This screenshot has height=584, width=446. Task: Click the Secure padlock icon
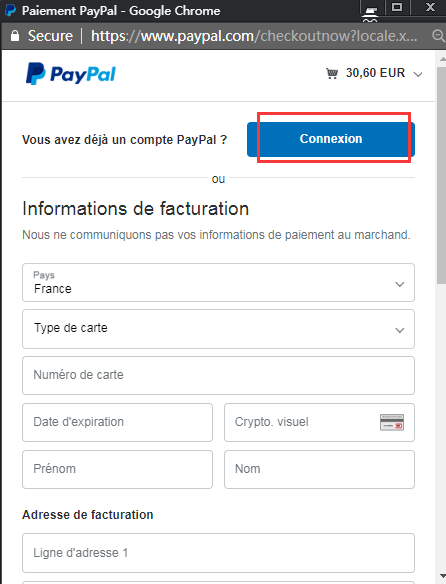click(15, 36)
